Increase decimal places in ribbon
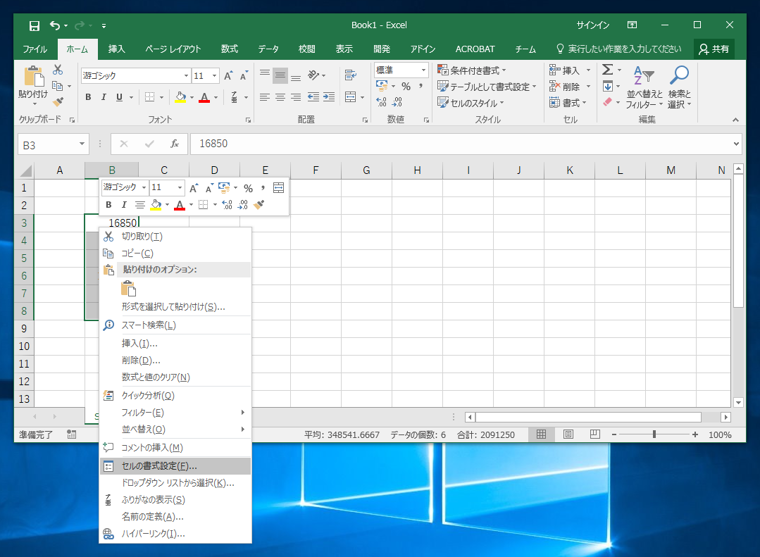This screenshot has width=760, height=557. click(381, 102)
